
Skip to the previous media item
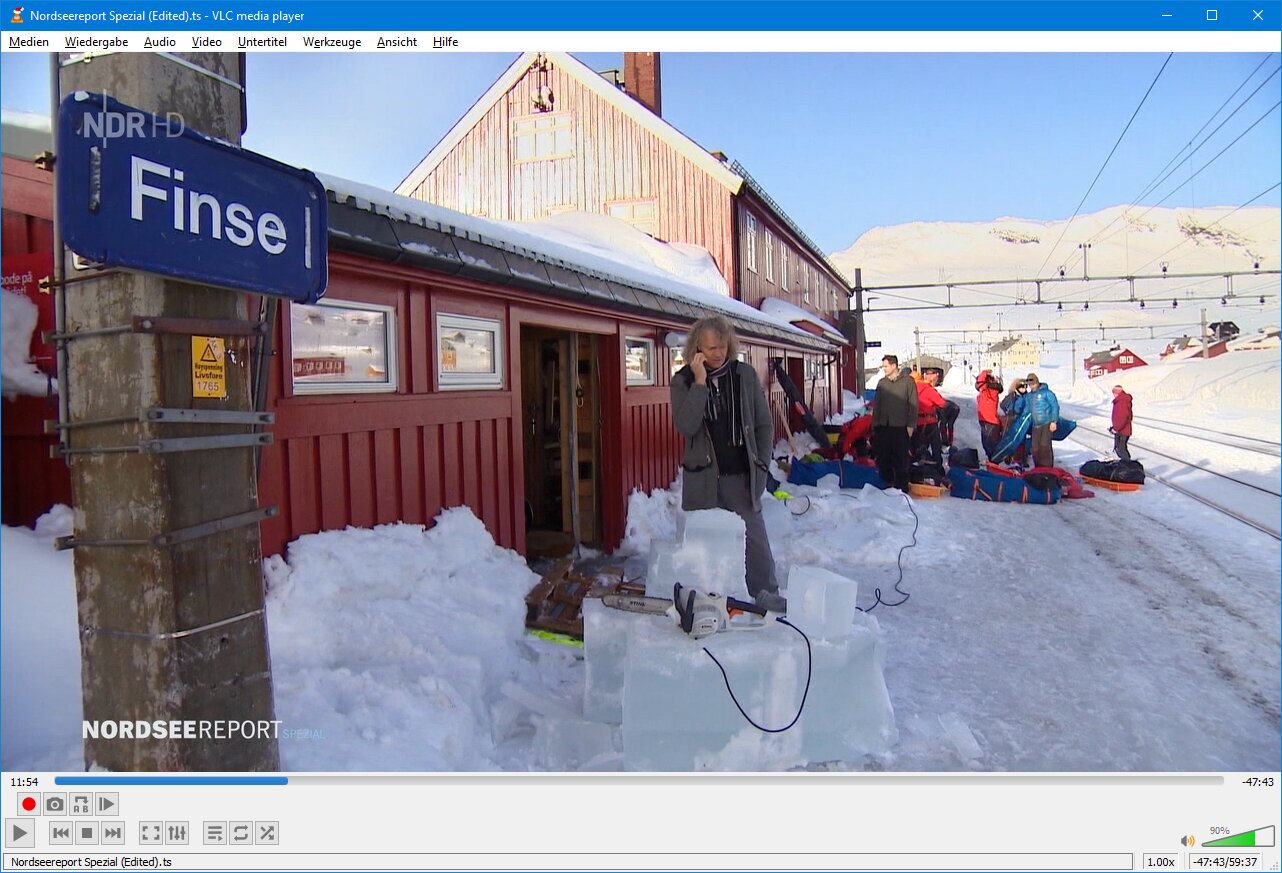click(x=61, y=833)
